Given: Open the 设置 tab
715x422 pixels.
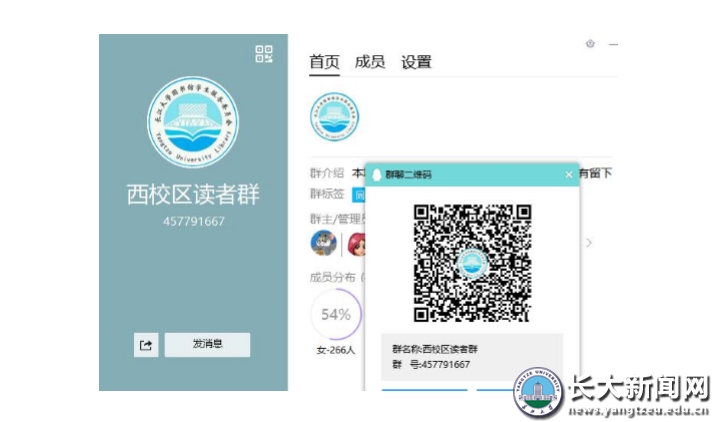Looking at the screenshot, I should point(416,62).
